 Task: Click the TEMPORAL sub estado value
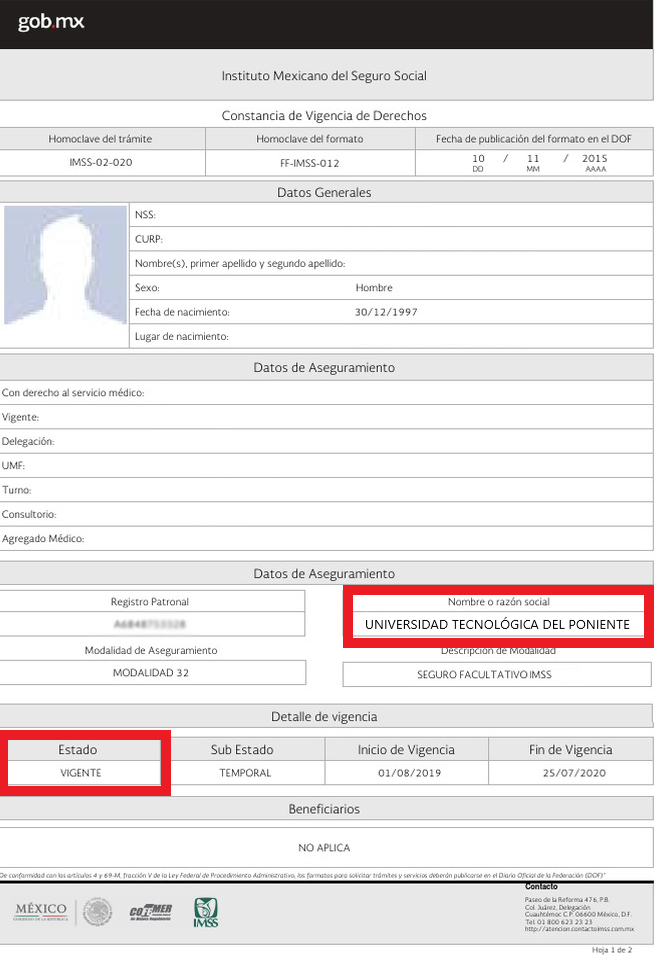(244, 773)
